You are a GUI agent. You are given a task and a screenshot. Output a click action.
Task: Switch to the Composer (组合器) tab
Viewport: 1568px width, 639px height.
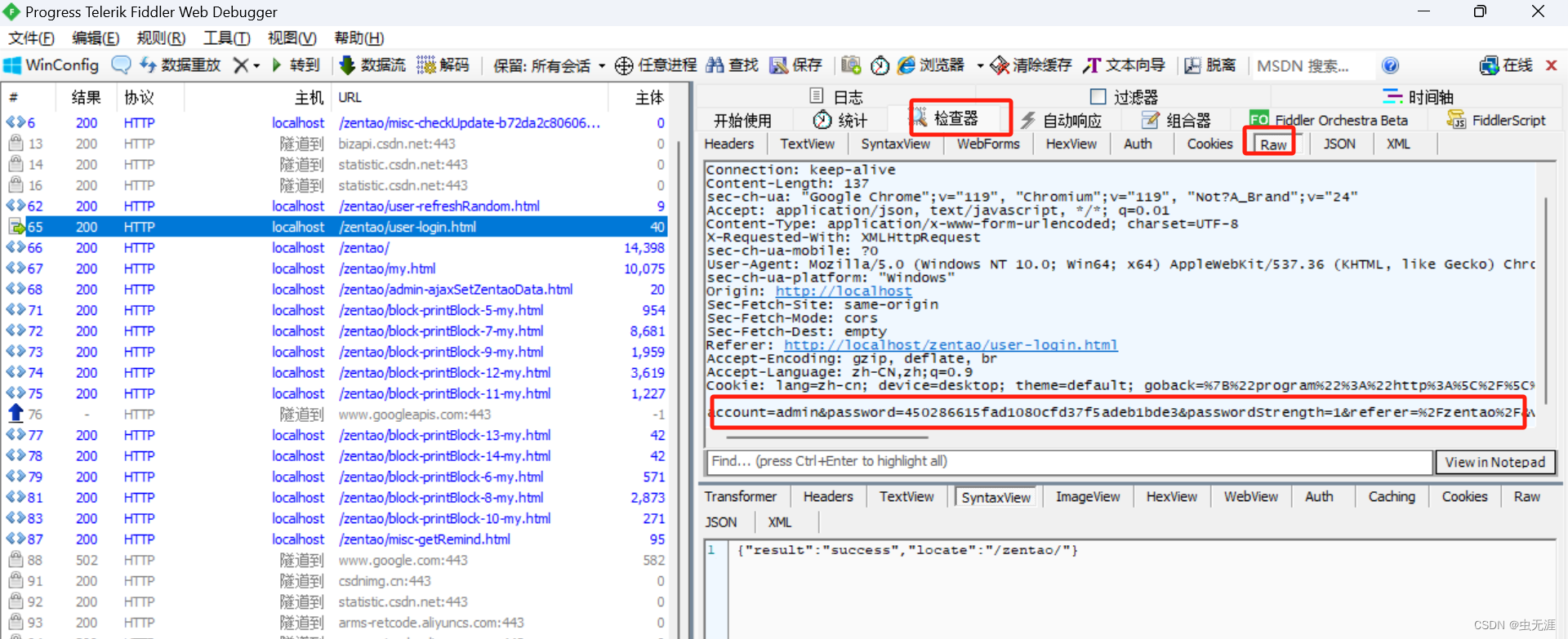click(x=1176, y=120)
